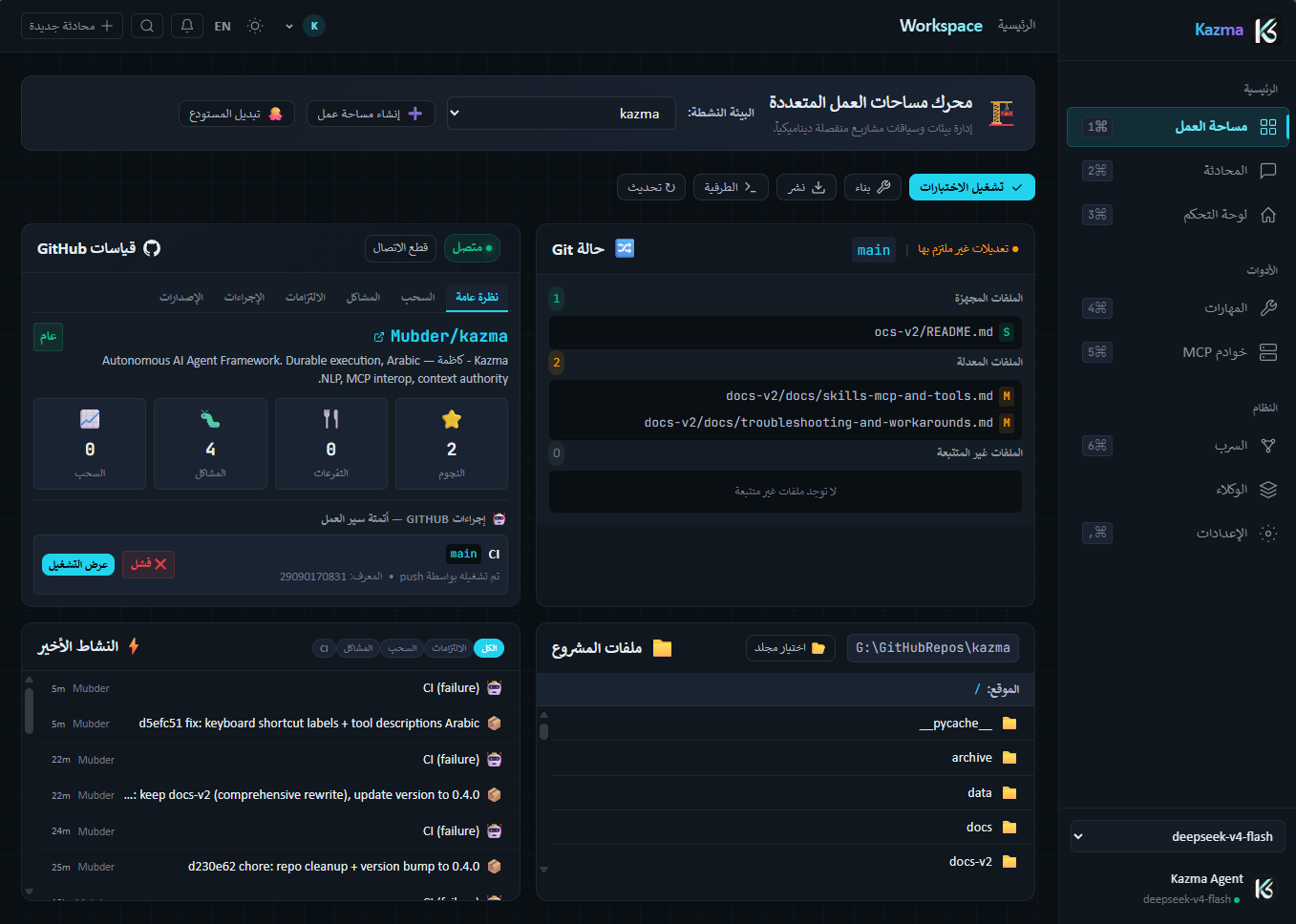This screenshot has width=1296, height=924.
Task: Switch to نظرة عامة overview tab
Action: (477, 297)
